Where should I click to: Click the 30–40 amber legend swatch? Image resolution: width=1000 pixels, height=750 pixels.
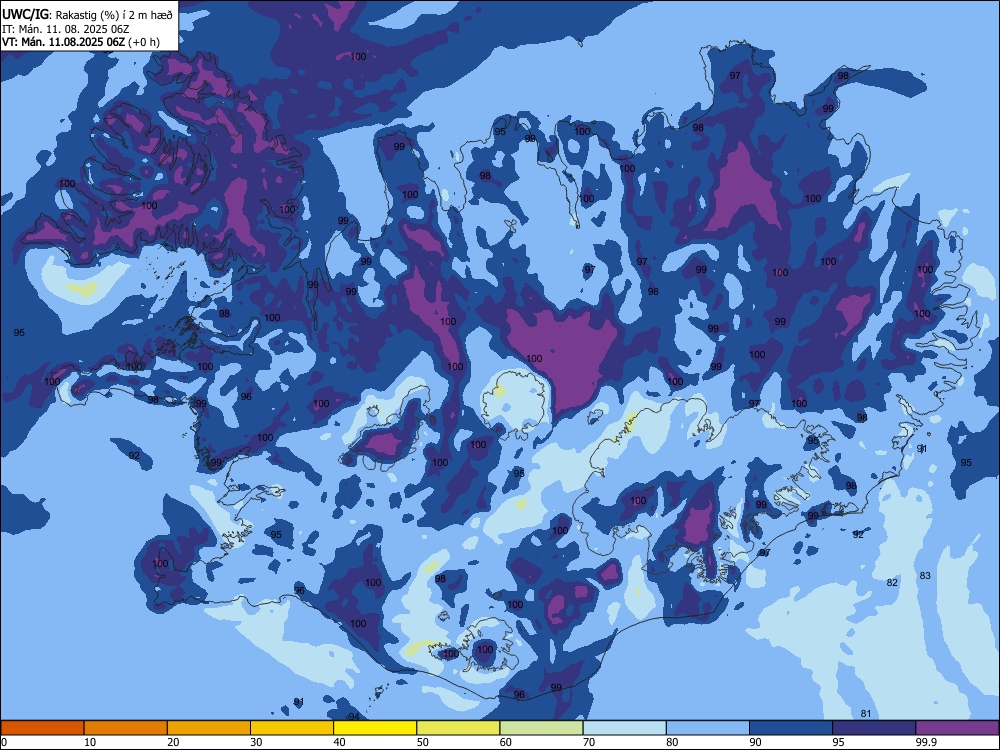[x=292, y=728]
